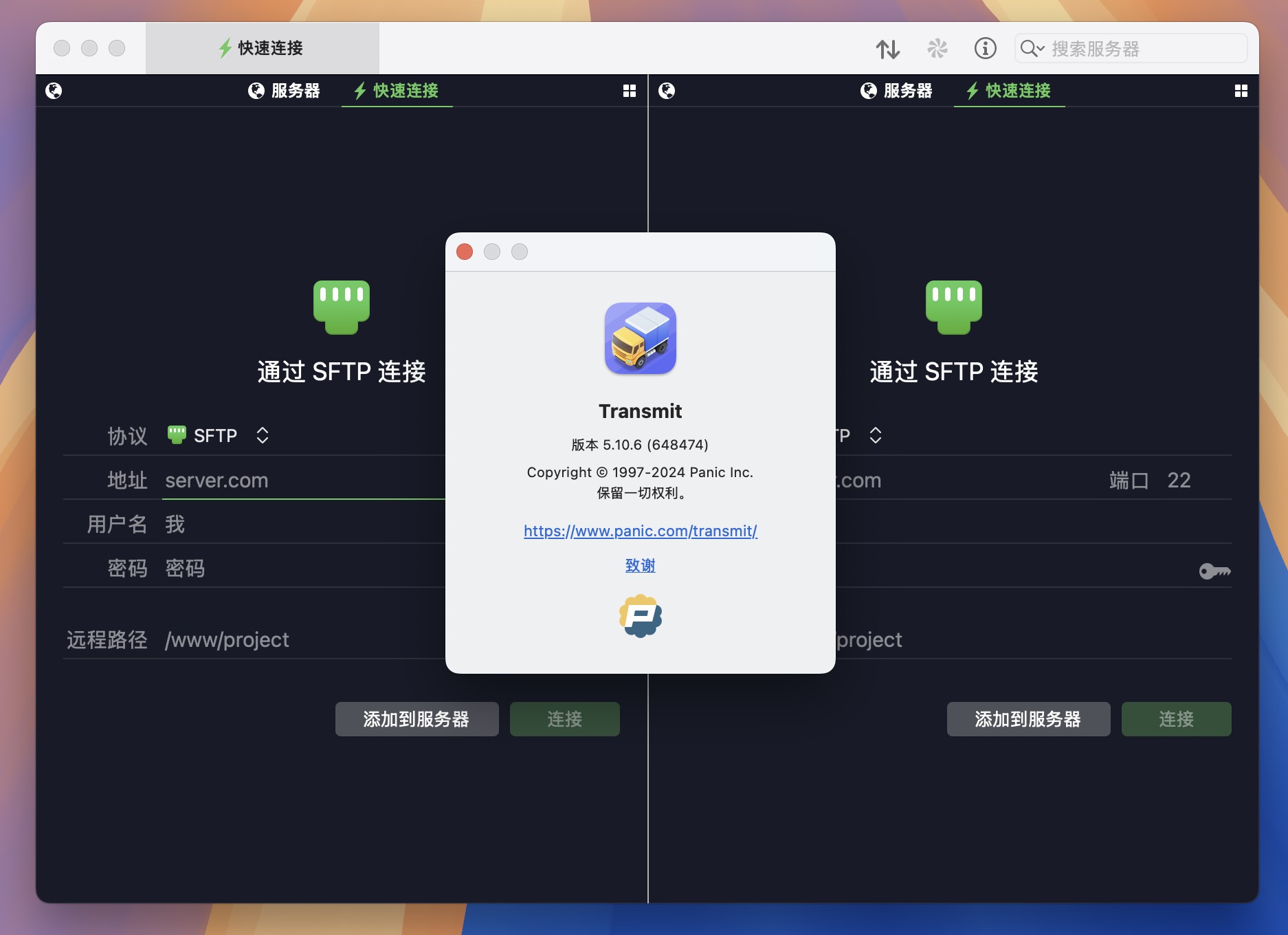Switch left pane to 服务器 tab
This screenshot has width=1288, height=935.
(284, 91)
